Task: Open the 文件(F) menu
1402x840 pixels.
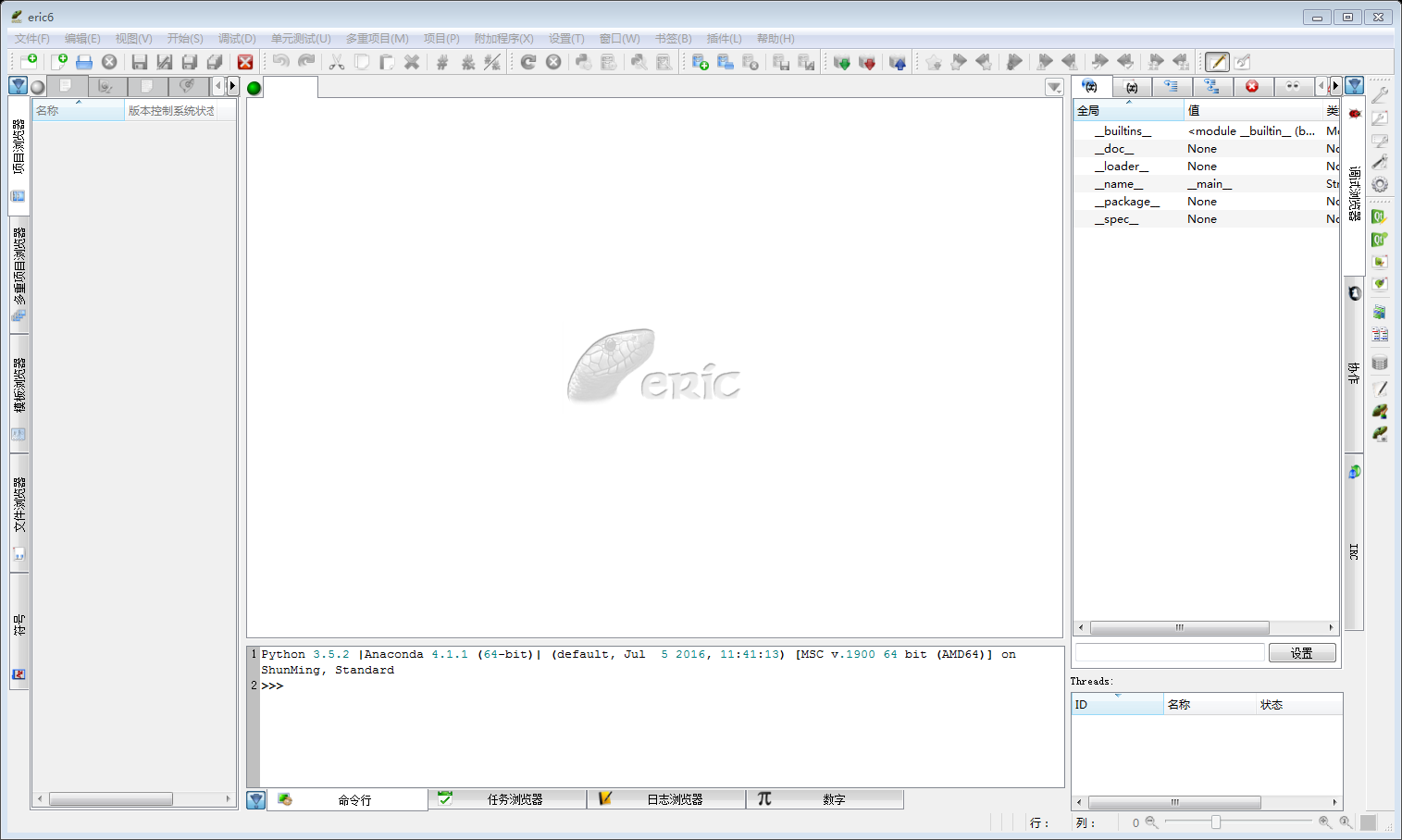Action: 32,39
